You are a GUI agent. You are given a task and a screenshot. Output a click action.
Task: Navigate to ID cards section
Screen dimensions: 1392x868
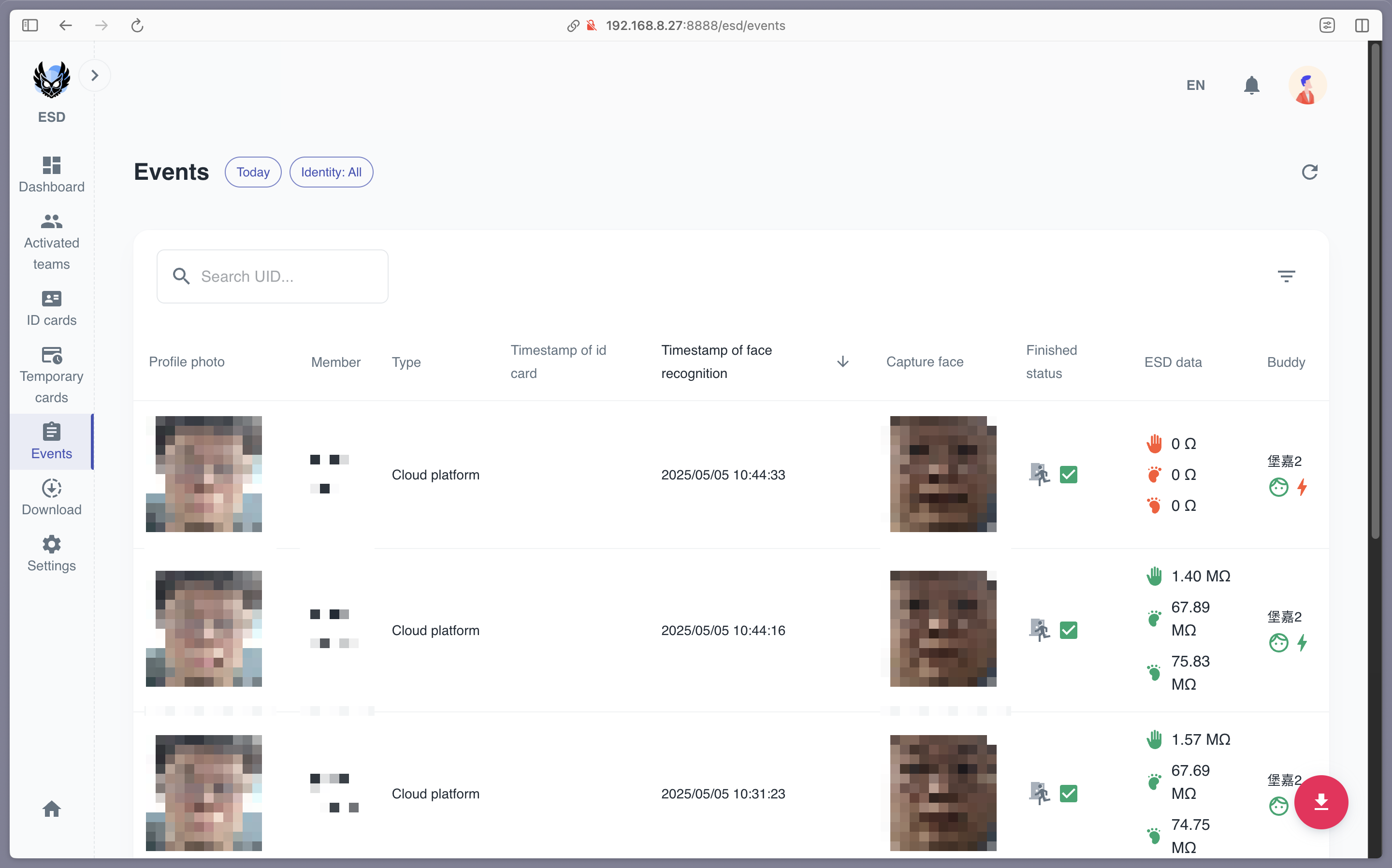tap(52, 308)
